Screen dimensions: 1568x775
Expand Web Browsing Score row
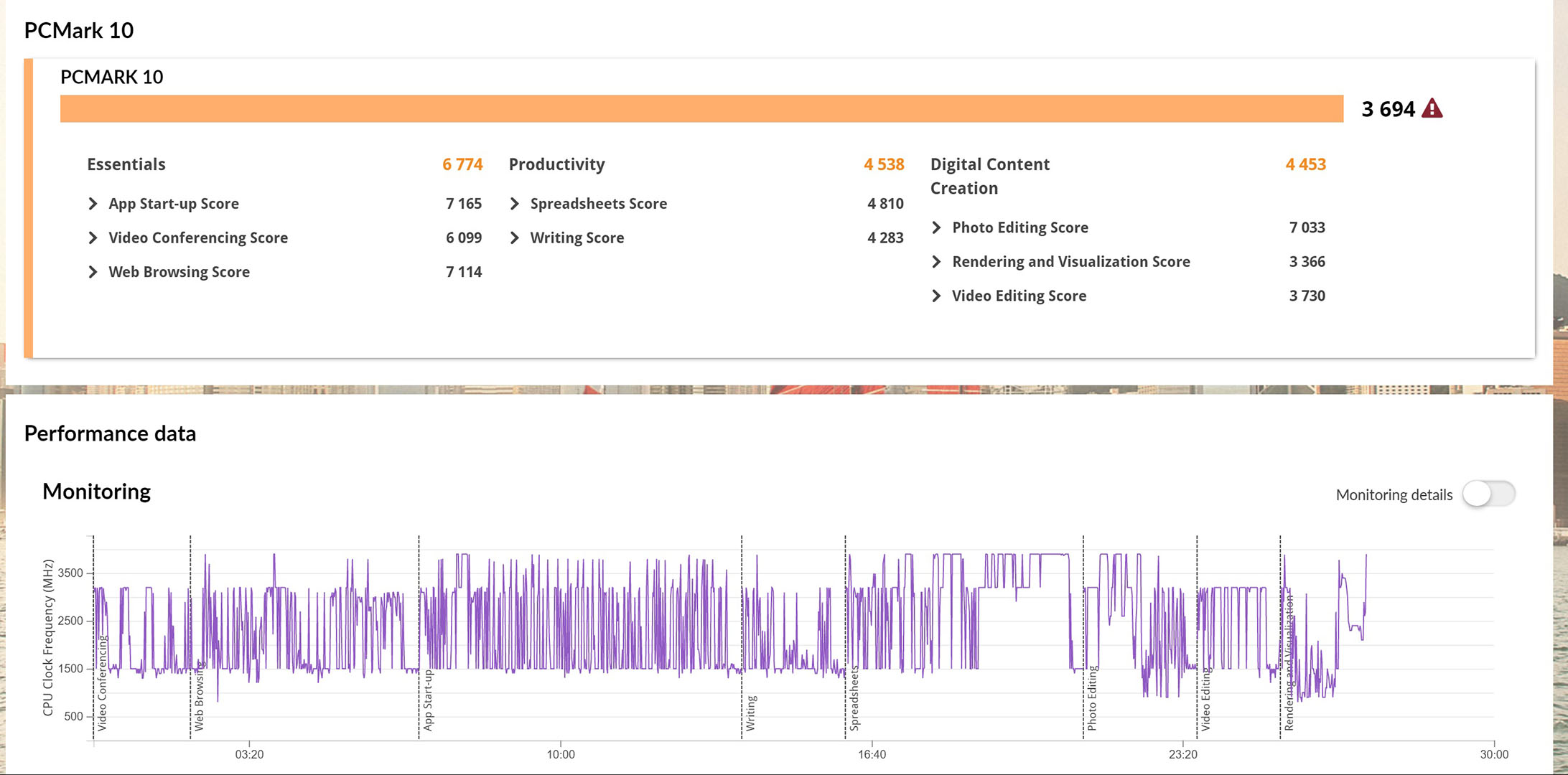coord(93,272)
